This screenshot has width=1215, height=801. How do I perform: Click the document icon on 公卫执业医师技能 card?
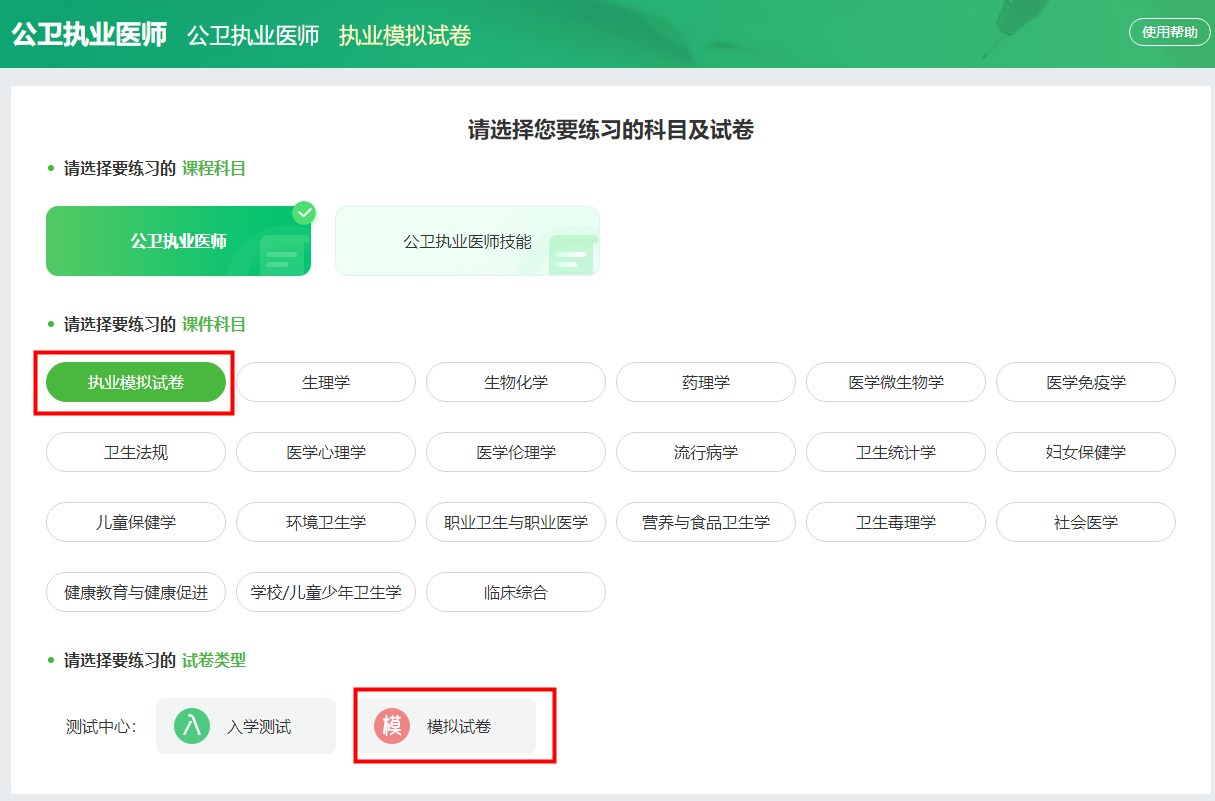point(573,255)
